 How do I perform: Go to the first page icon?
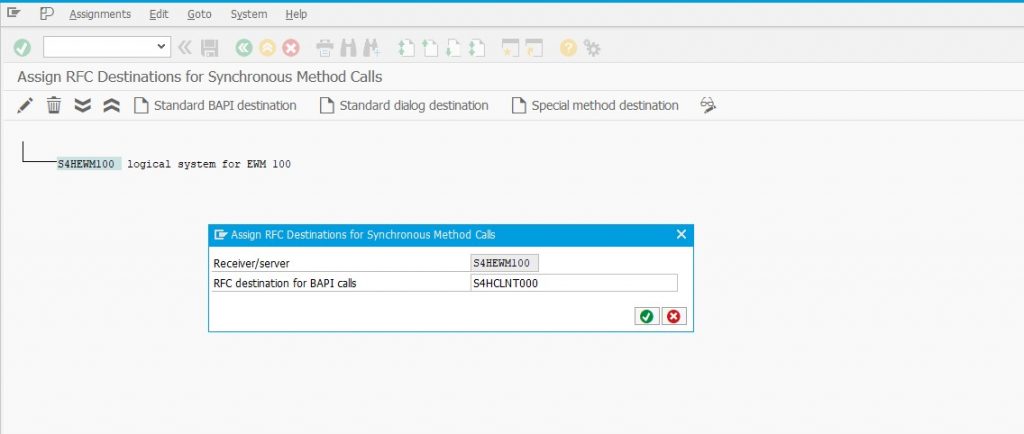click(x=406, y=48)
